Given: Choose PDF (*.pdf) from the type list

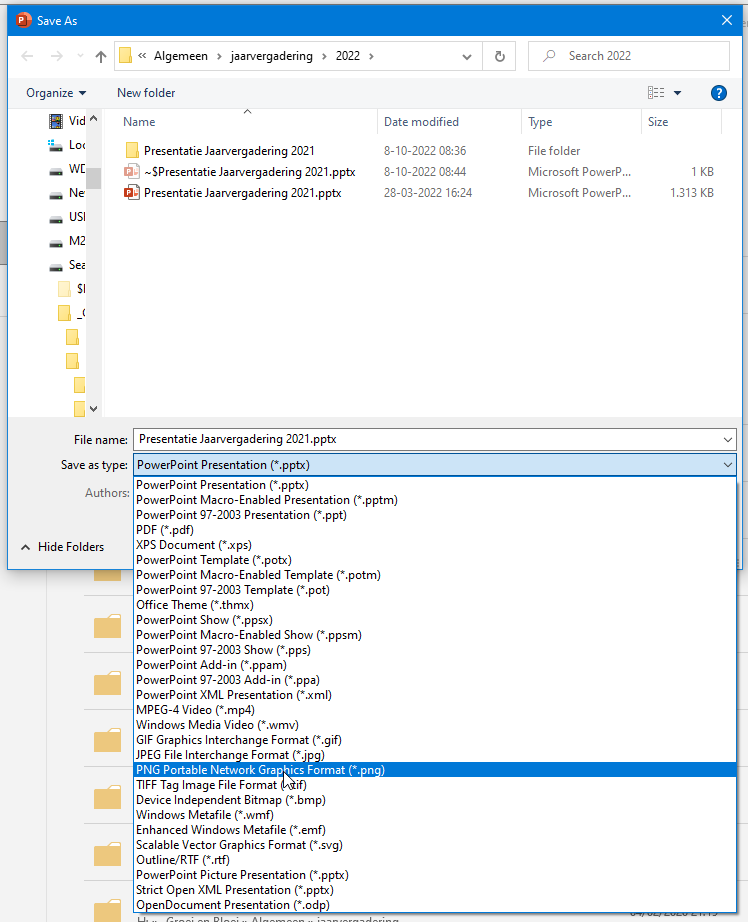Looking at the screenshot, I should tap(165, 530).
